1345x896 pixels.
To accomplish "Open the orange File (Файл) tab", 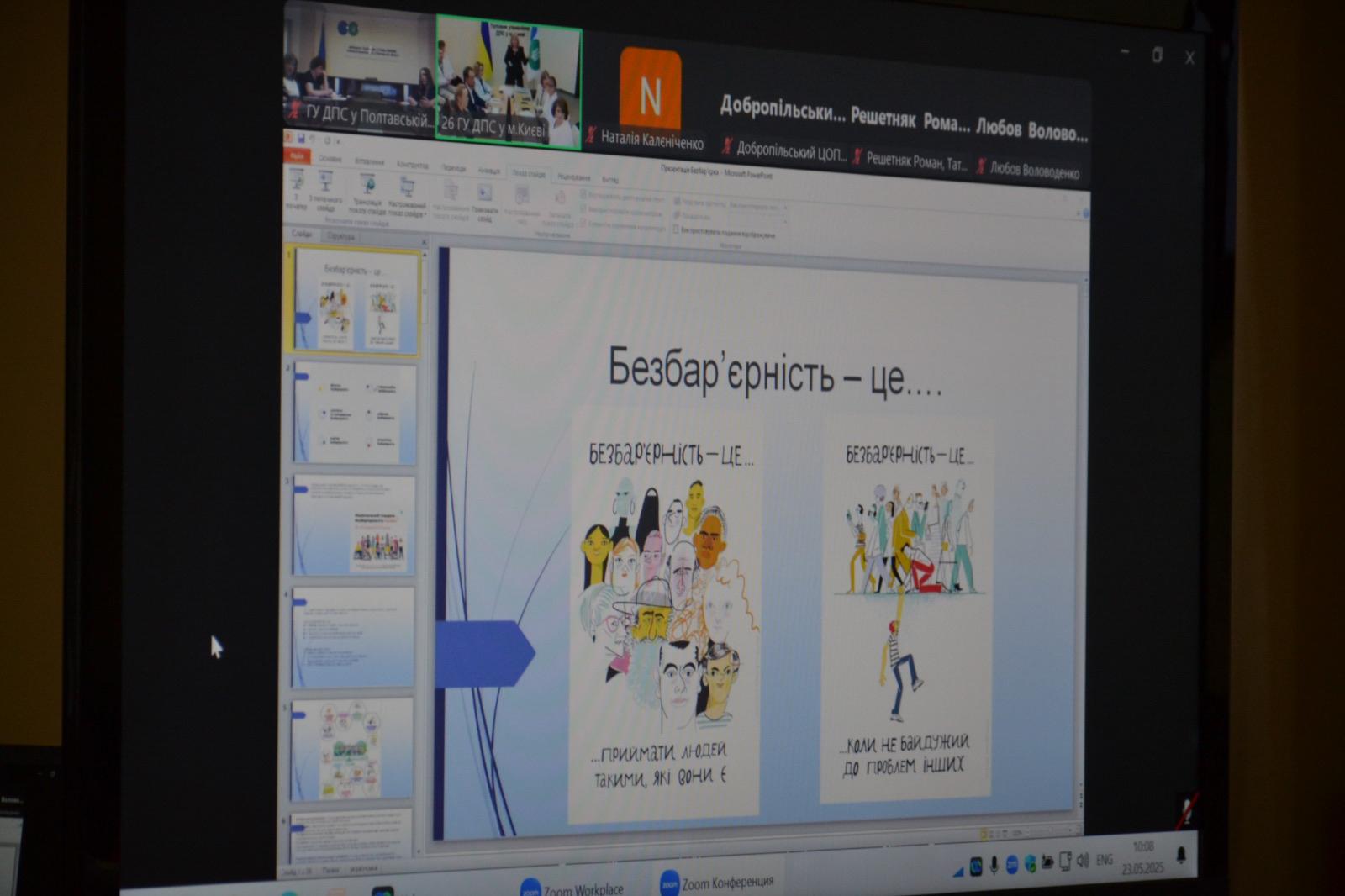I will pyautogui.click(x=297, y=155).
